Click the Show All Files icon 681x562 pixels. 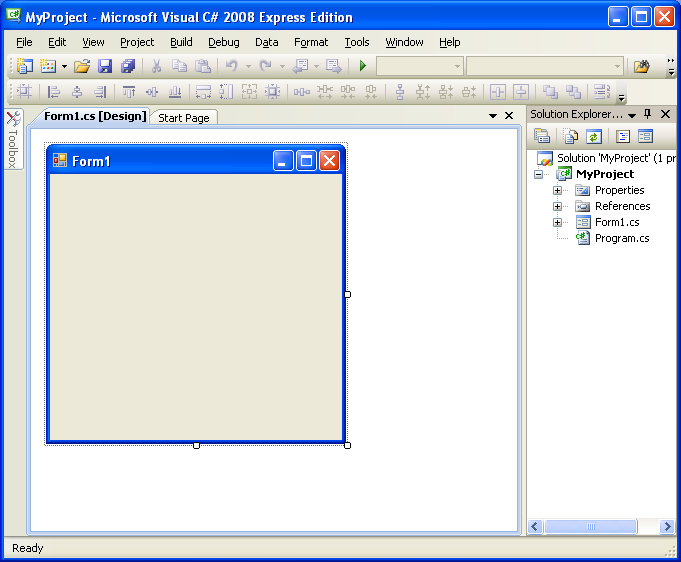pos(571,137)
